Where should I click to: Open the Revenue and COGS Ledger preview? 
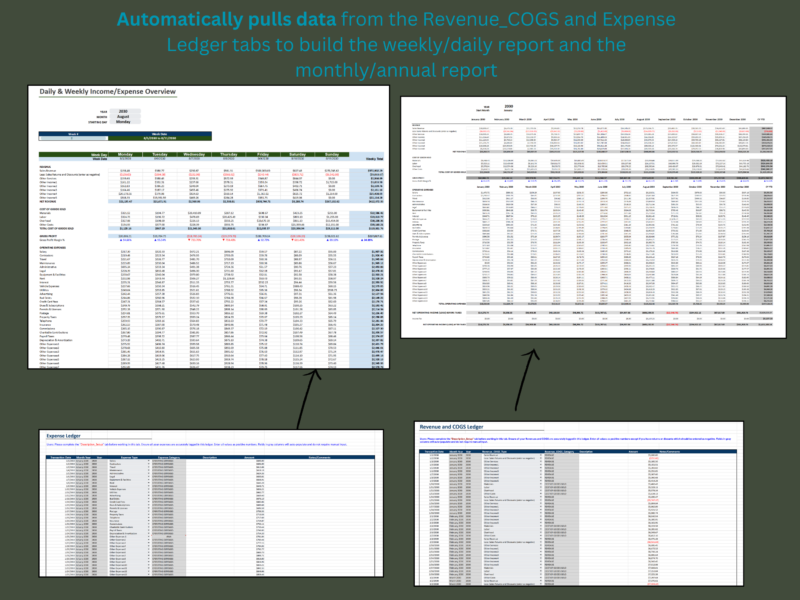pyautogui.click(x=579, y=503)
